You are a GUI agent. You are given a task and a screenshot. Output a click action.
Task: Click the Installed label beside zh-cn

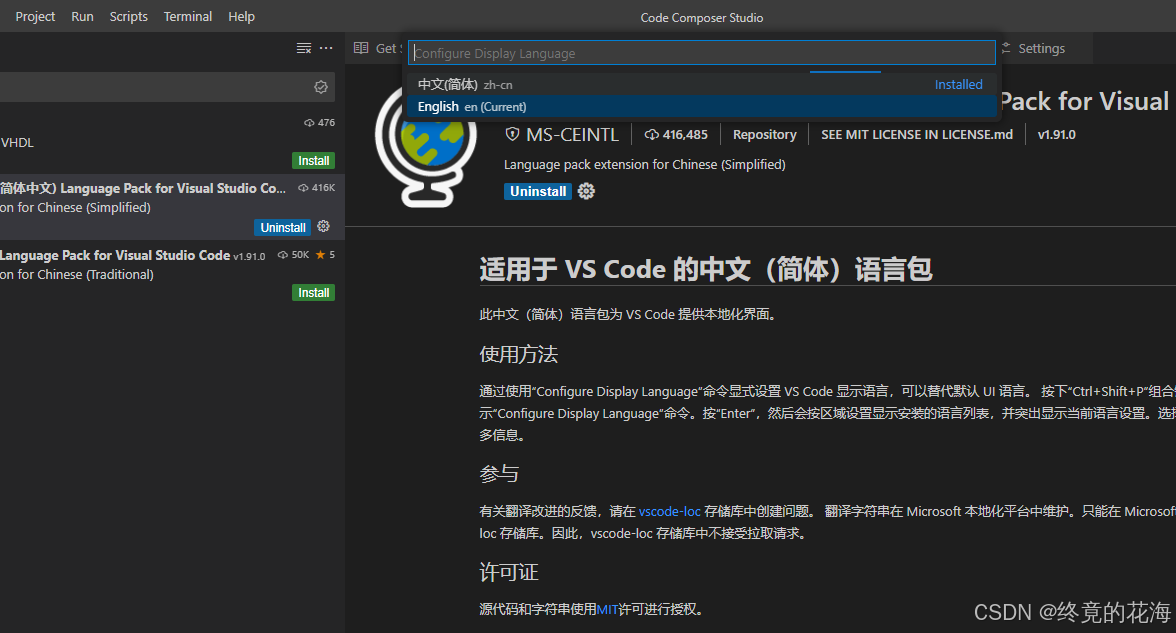[958, 85]
